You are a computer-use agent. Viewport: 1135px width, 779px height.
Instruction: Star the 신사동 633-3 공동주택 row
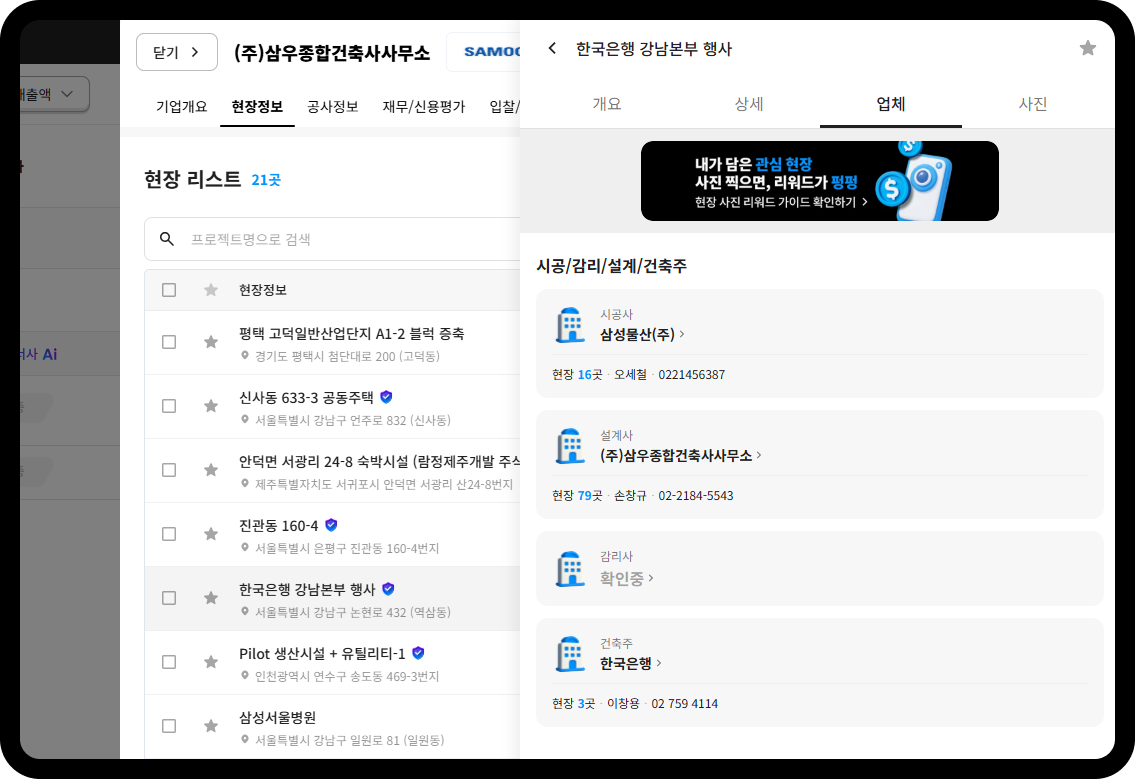click(211, 406)
